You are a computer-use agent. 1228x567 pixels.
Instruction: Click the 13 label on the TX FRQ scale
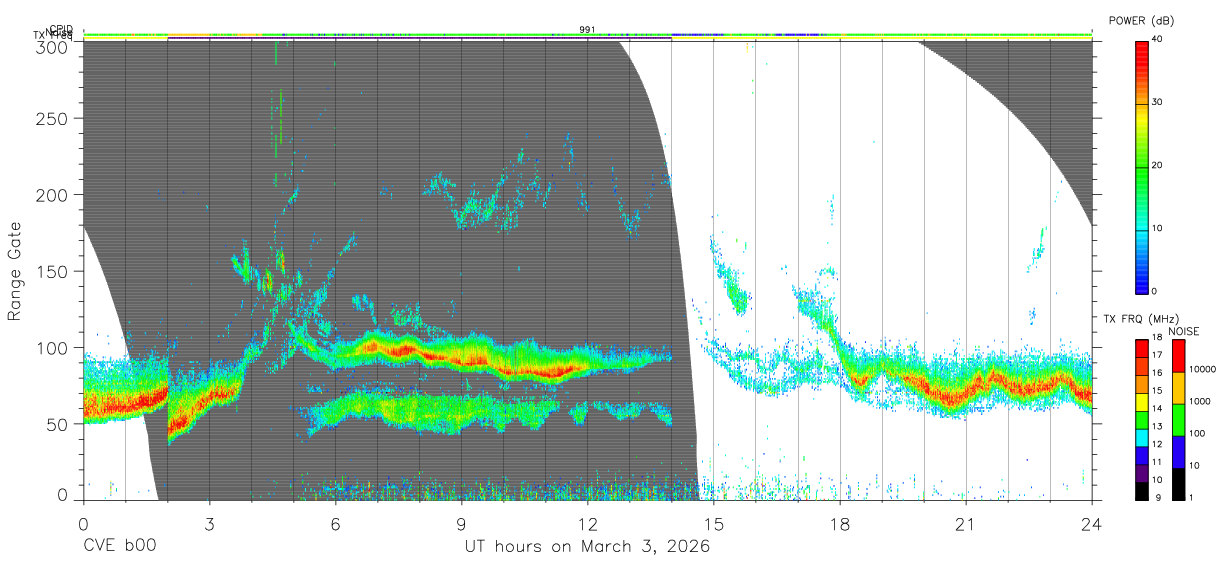tap(1158, 427)
